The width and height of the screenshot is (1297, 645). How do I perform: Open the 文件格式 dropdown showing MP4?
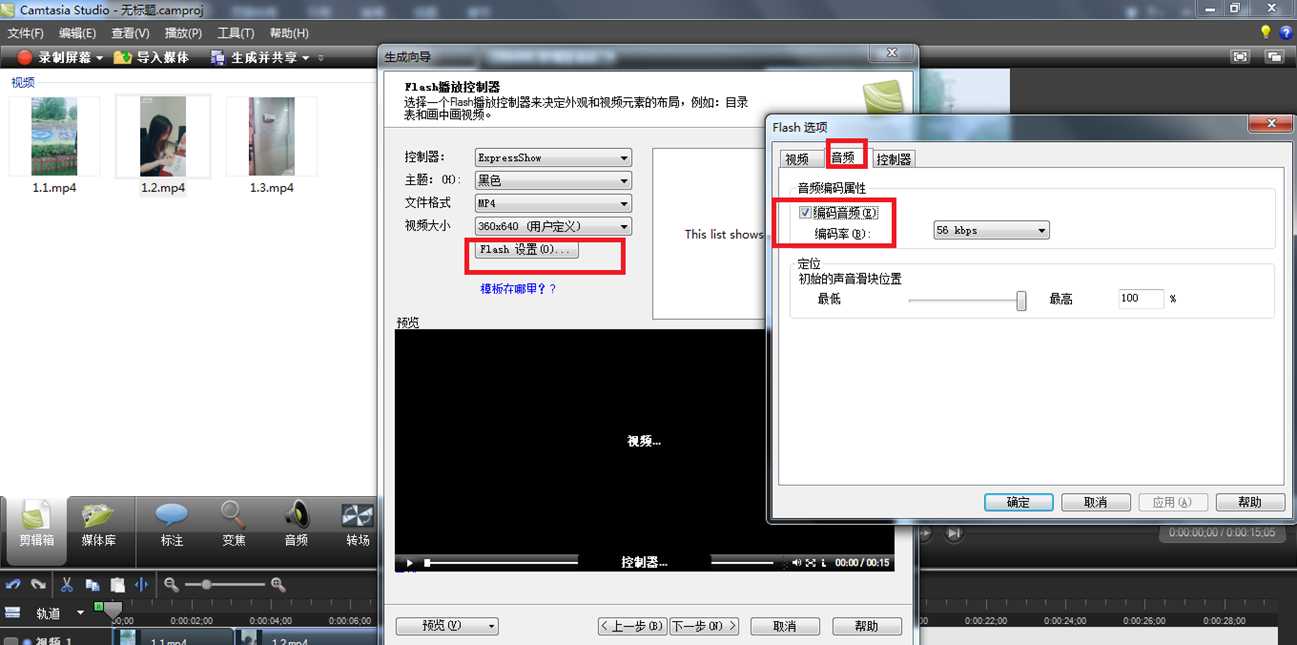[553, 203]
